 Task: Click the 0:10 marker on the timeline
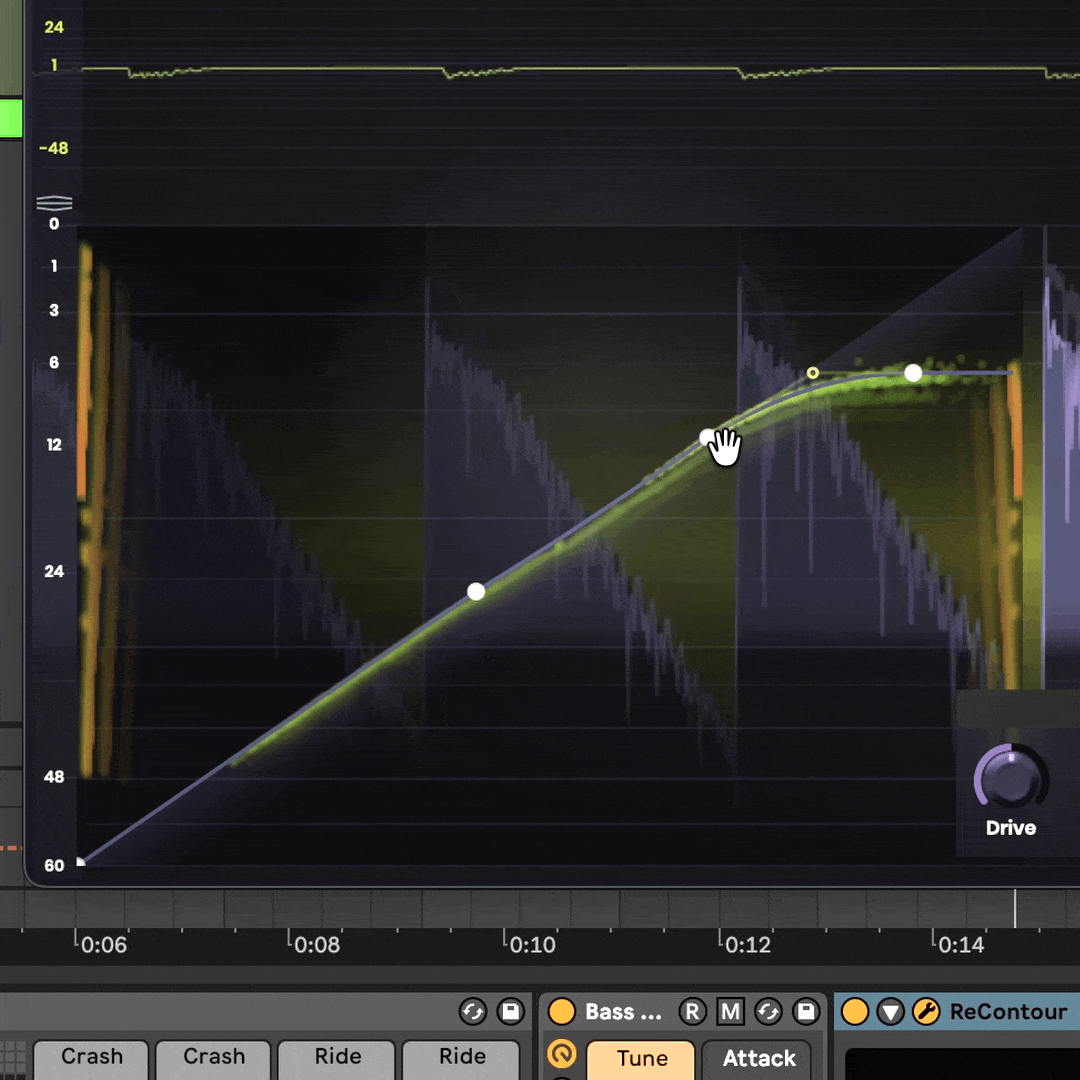point(531,945)
